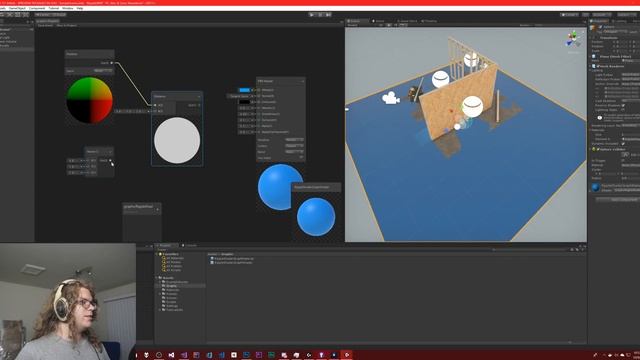Toggle Is Trigger checkbox

click(623, 160)
